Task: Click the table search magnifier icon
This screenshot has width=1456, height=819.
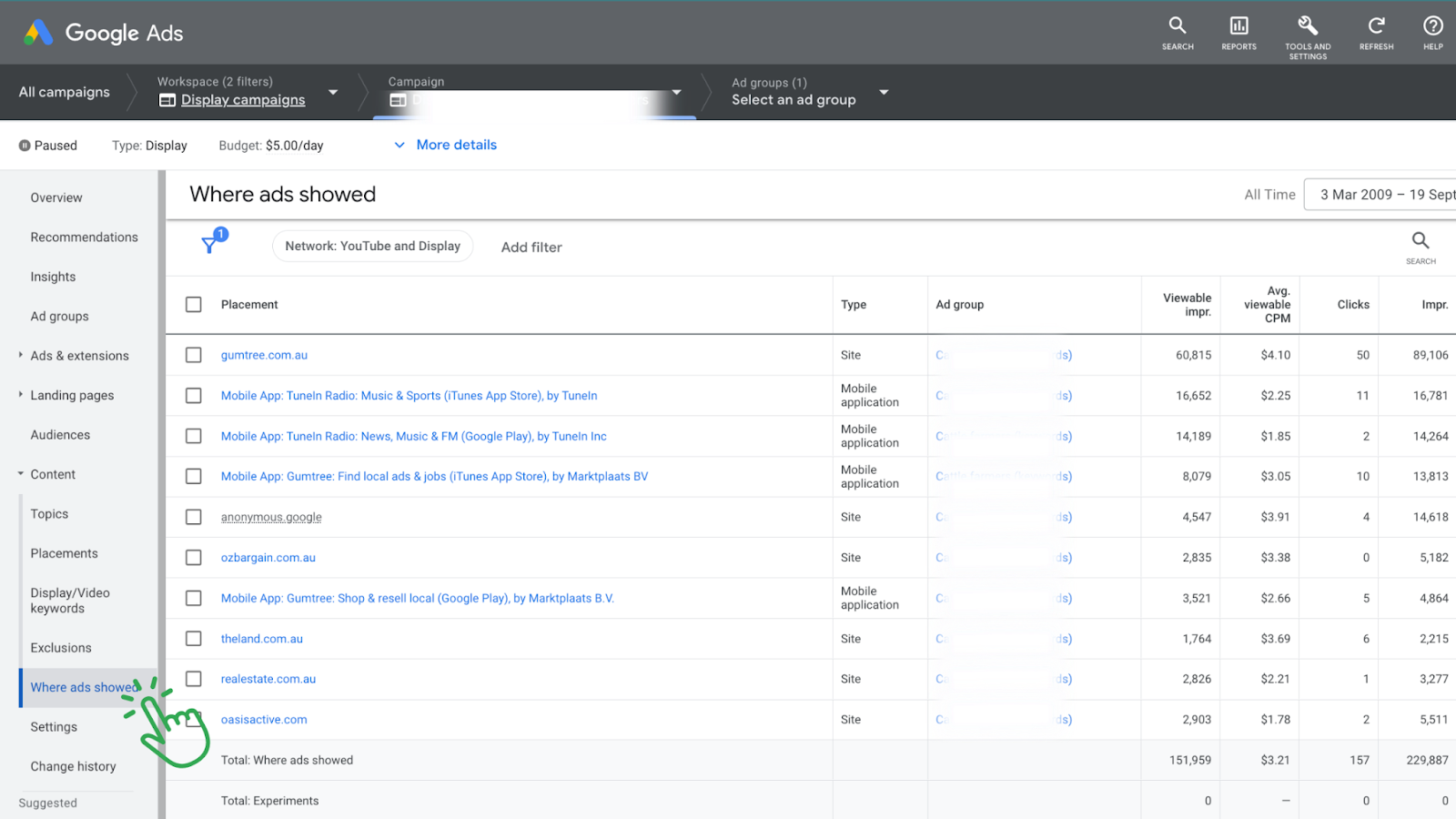Action: (1421, 241)
